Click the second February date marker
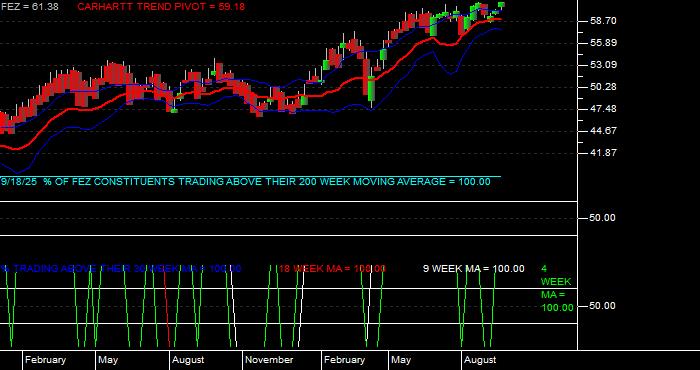700x370 pixels. tap(344, 360)
